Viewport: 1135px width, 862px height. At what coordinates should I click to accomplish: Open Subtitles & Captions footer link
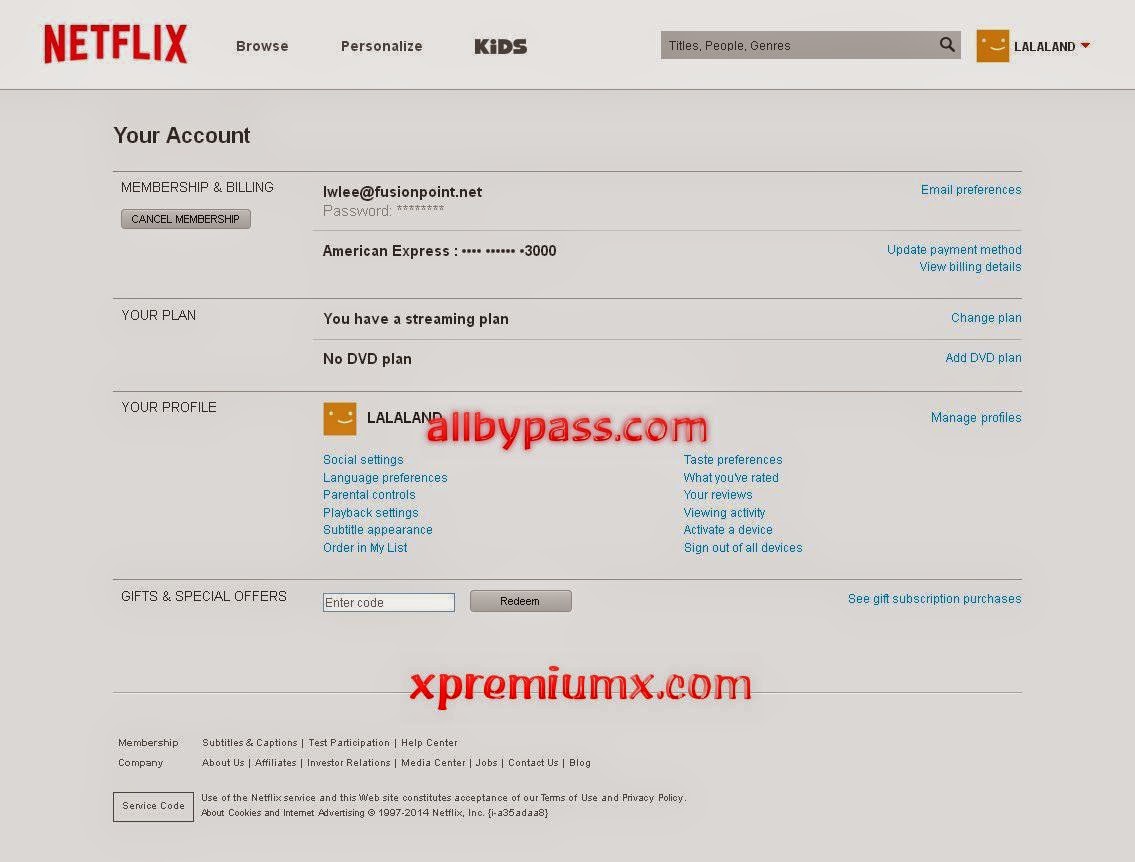250,743
